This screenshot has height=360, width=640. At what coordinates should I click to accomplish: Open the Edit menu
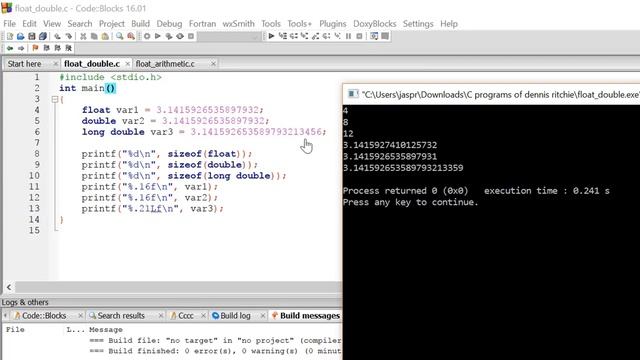[29, 24]
